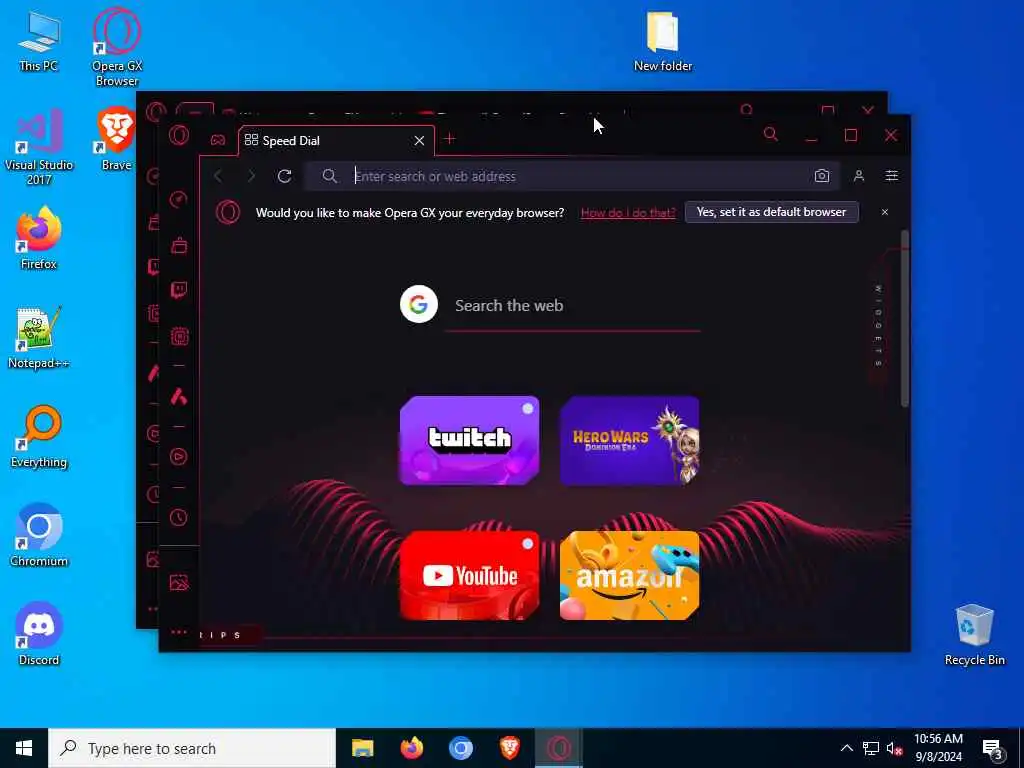The width and height of the screenshot is (1024, 768).
Task: Open Chromium from the taskbar
Action: pos(460,748)
